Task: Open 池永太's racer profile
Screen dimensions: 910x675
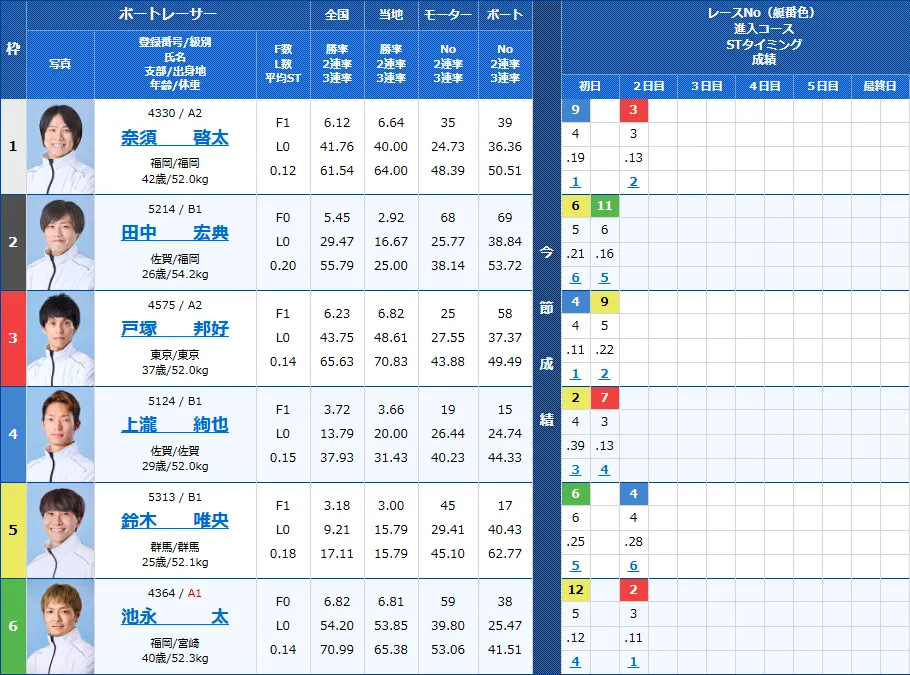Action: [176, 616]
